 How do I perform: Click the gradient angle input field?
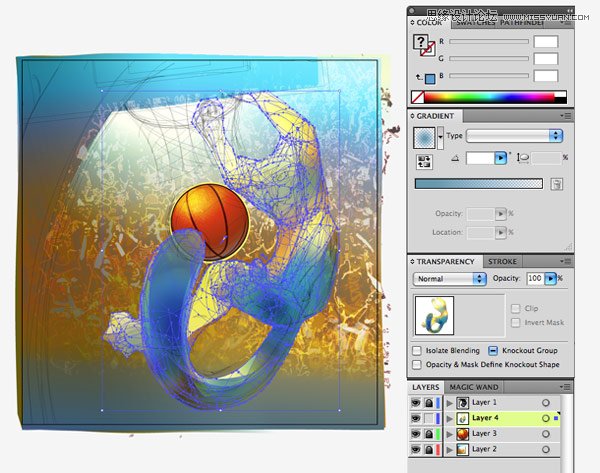pos(480,158)
